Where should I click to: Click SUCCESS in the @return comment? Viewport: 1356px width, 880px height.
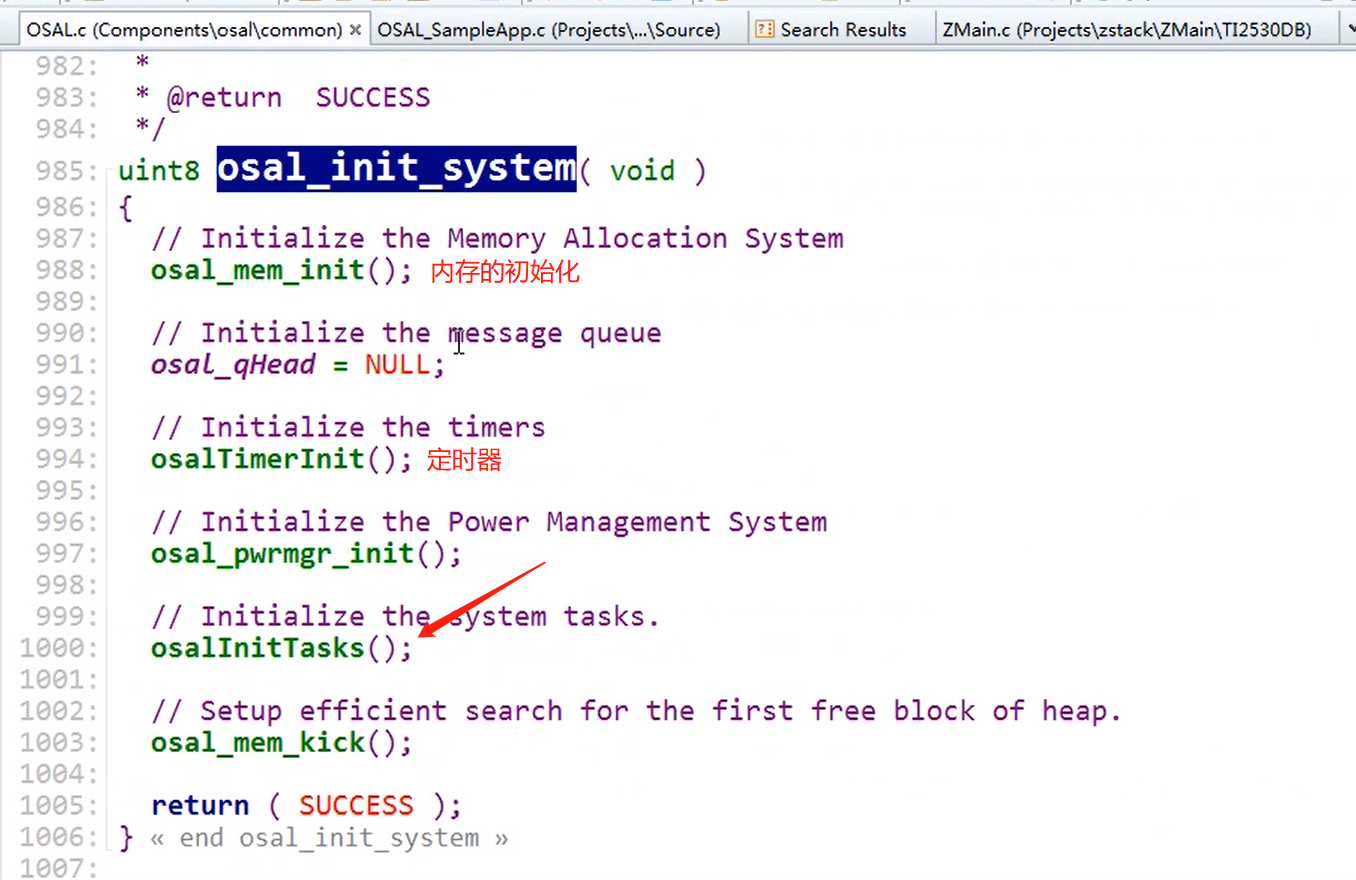pyautogui.click(x=373, y=98)
